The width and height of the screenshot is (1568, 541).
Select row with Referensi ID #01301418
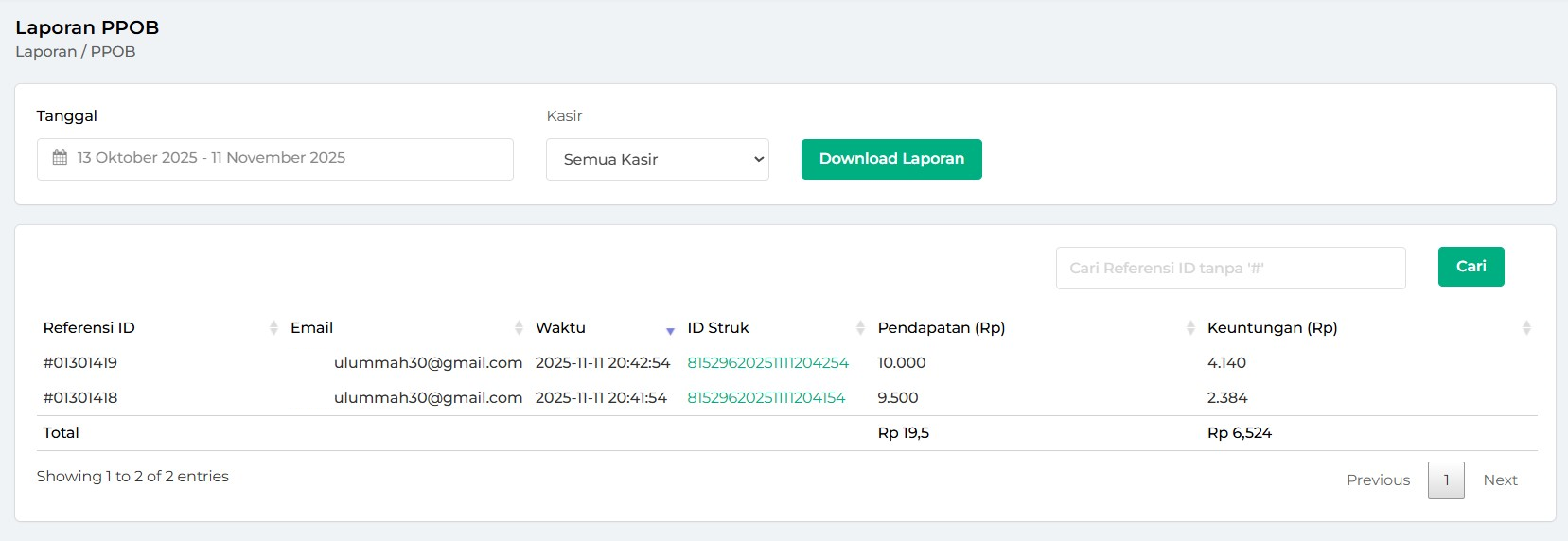coord(80,398)
